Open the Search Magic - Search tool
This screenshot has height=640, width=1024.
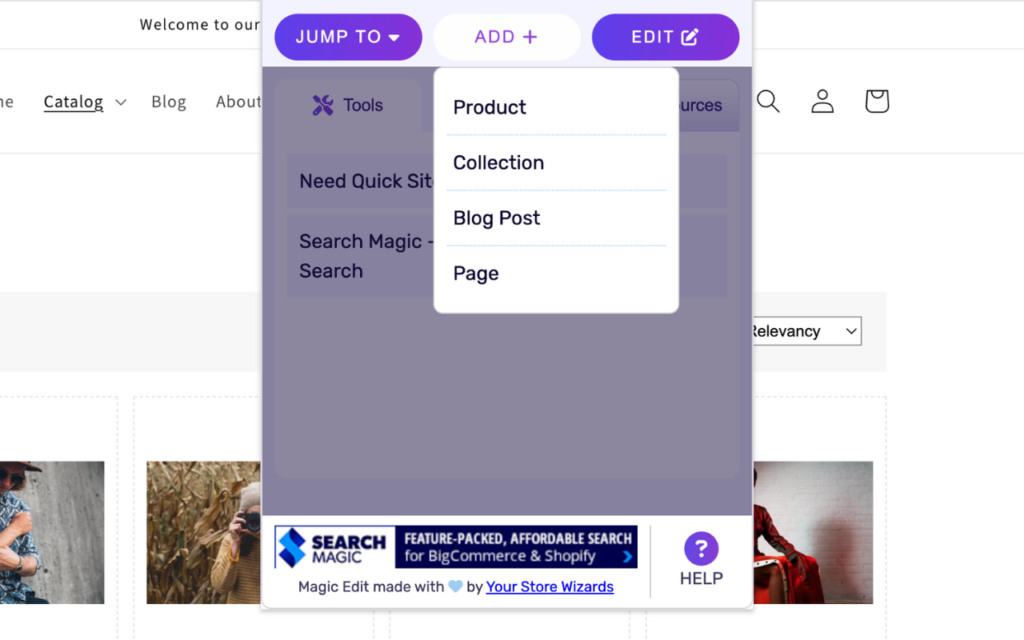pyautogui.click(x=360, y=255)
